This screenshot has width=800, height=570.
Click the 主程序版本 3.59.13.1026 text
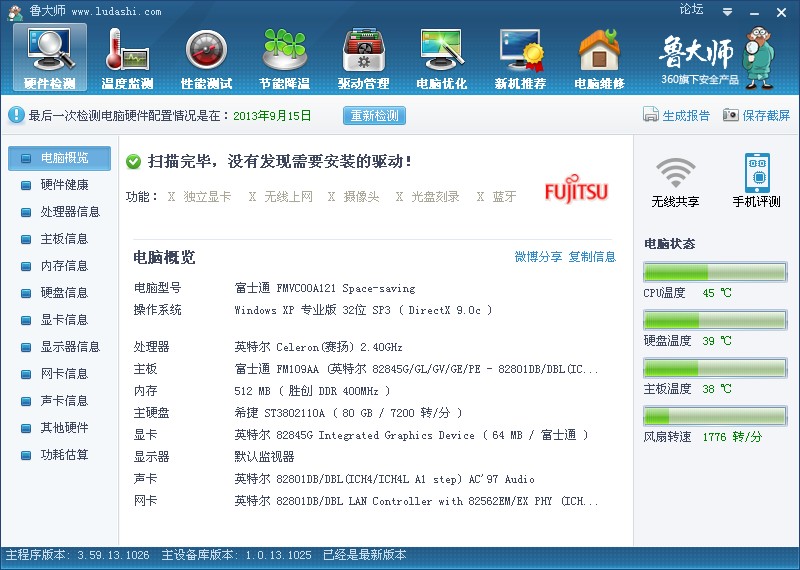click(78, 555)
